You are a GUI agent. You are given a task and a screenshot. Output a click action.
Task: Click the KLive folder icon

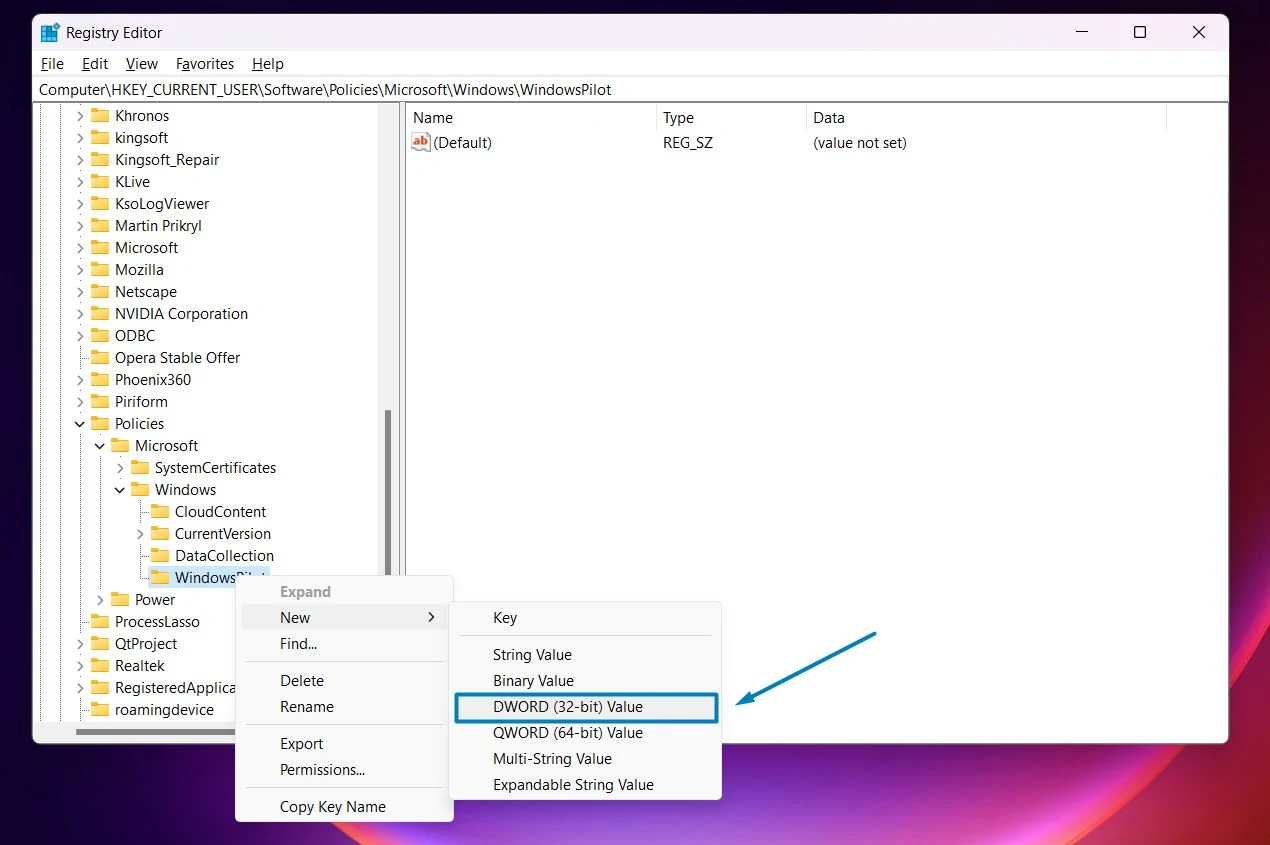click(100, 181)
